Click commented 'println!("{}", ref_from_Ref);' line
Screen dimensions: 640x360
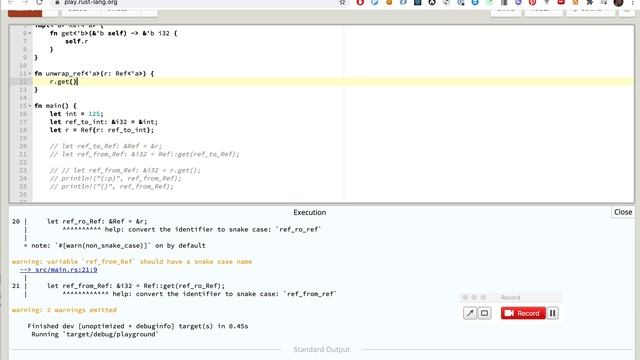click(111, 187)
